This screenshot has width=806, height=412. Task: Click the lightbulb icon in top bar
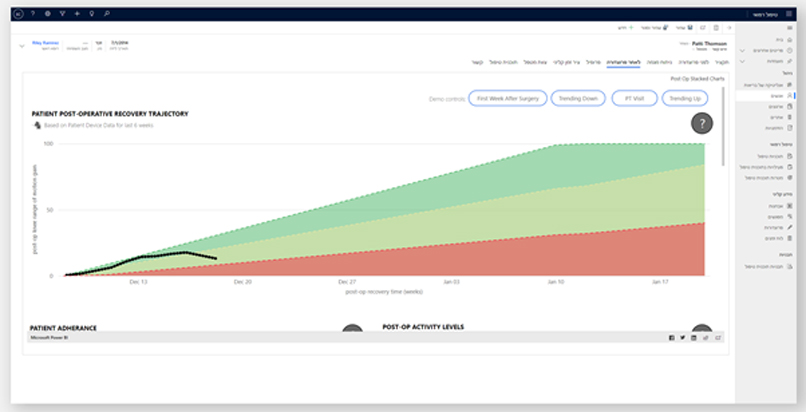click(92, 14)
